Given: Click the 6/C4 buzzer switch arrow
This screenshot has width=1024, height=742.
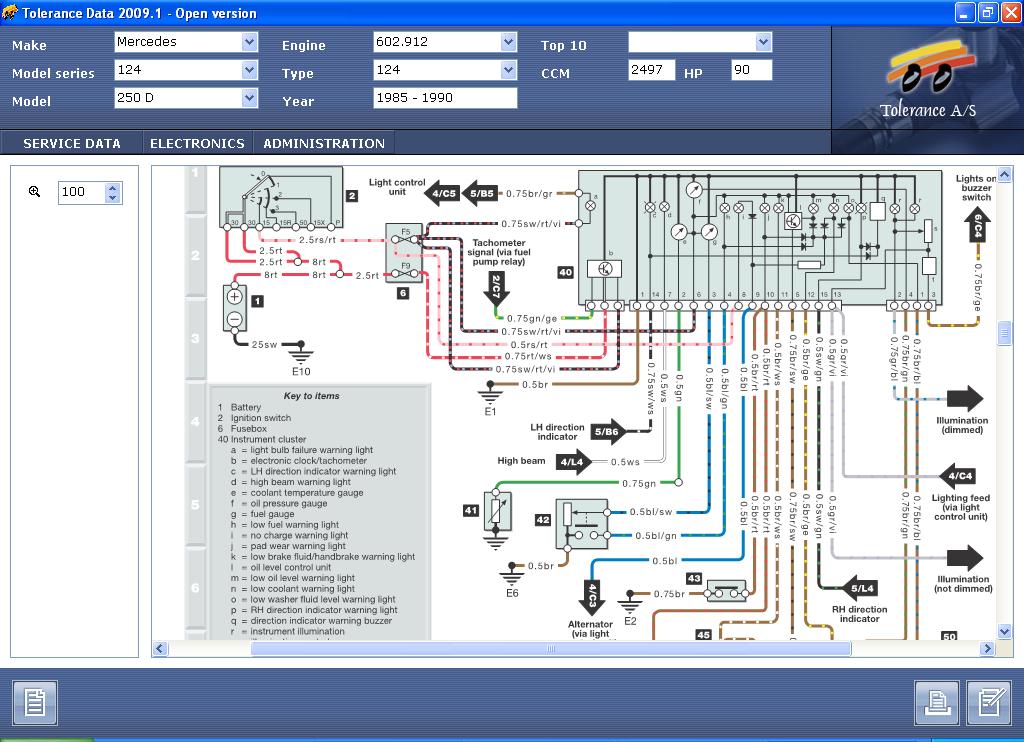Looking at the screenshot, I should 977,225.
